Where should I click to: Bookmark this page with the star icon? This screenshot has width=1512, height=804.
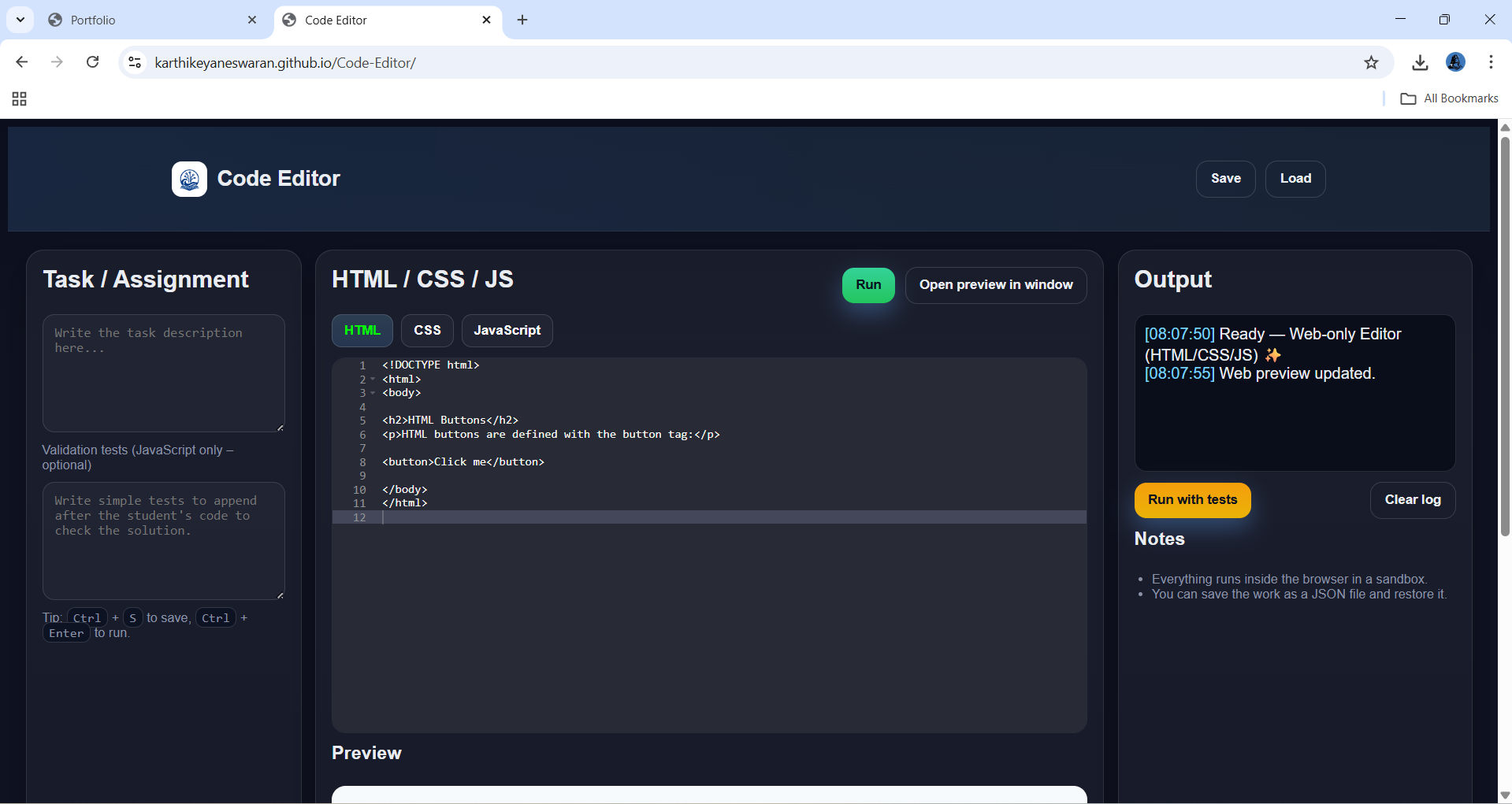1371,63
